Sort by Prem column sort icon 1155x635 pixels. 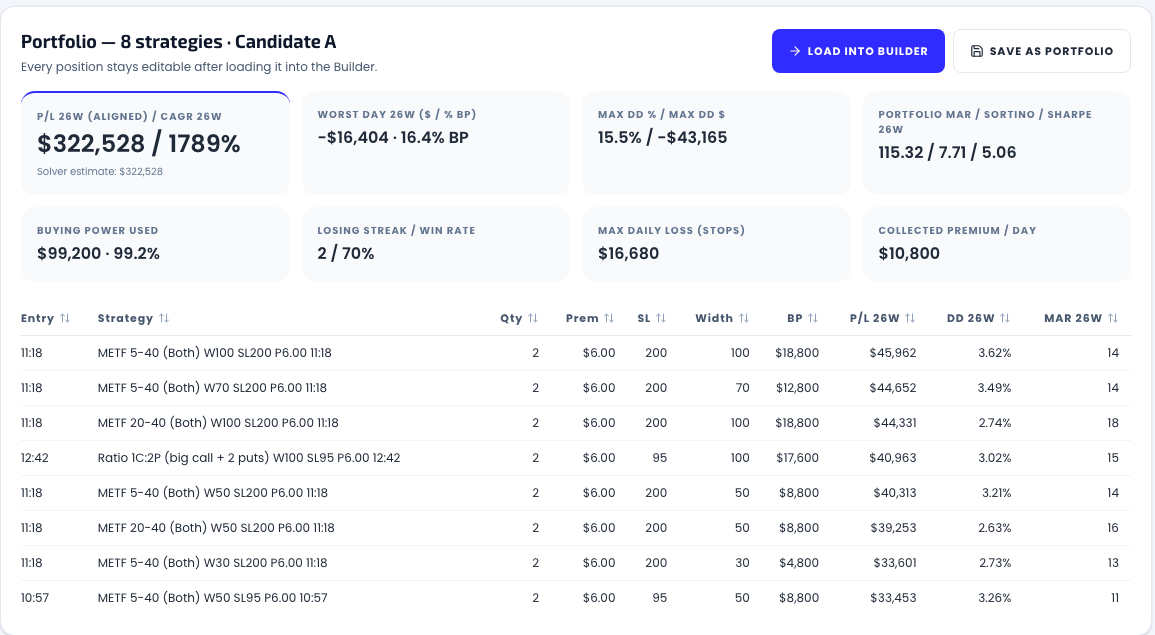click(x=608, y=318)
